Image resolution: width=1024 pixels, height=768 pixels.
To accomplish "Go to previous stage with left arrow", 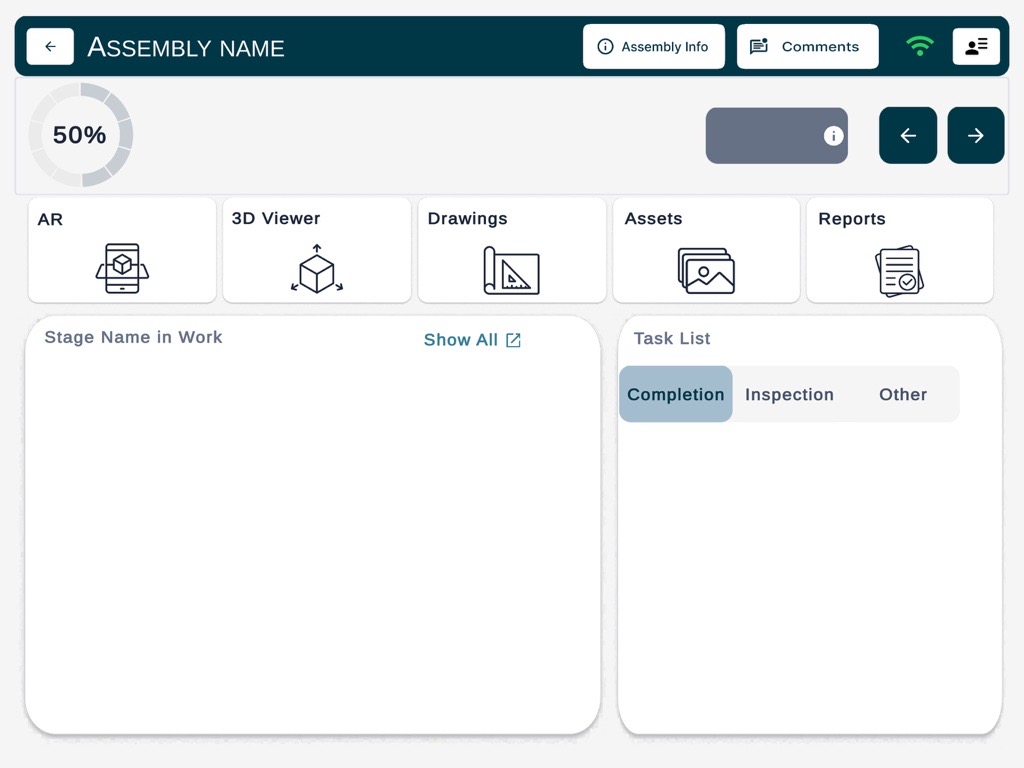I will (x=908, y=136).
